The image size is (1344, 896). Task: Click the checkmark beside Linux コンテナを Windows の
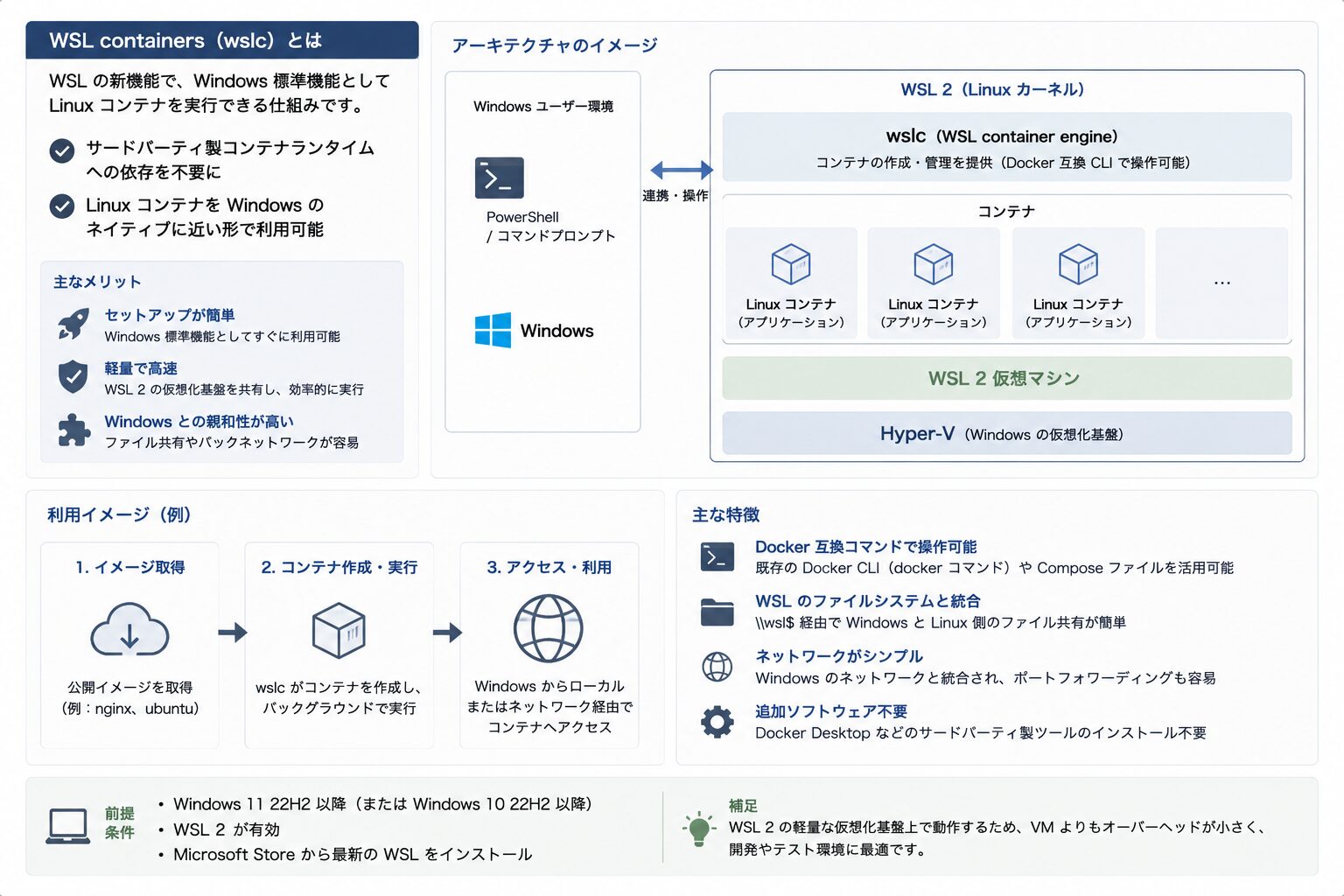[x=61, y=206]
